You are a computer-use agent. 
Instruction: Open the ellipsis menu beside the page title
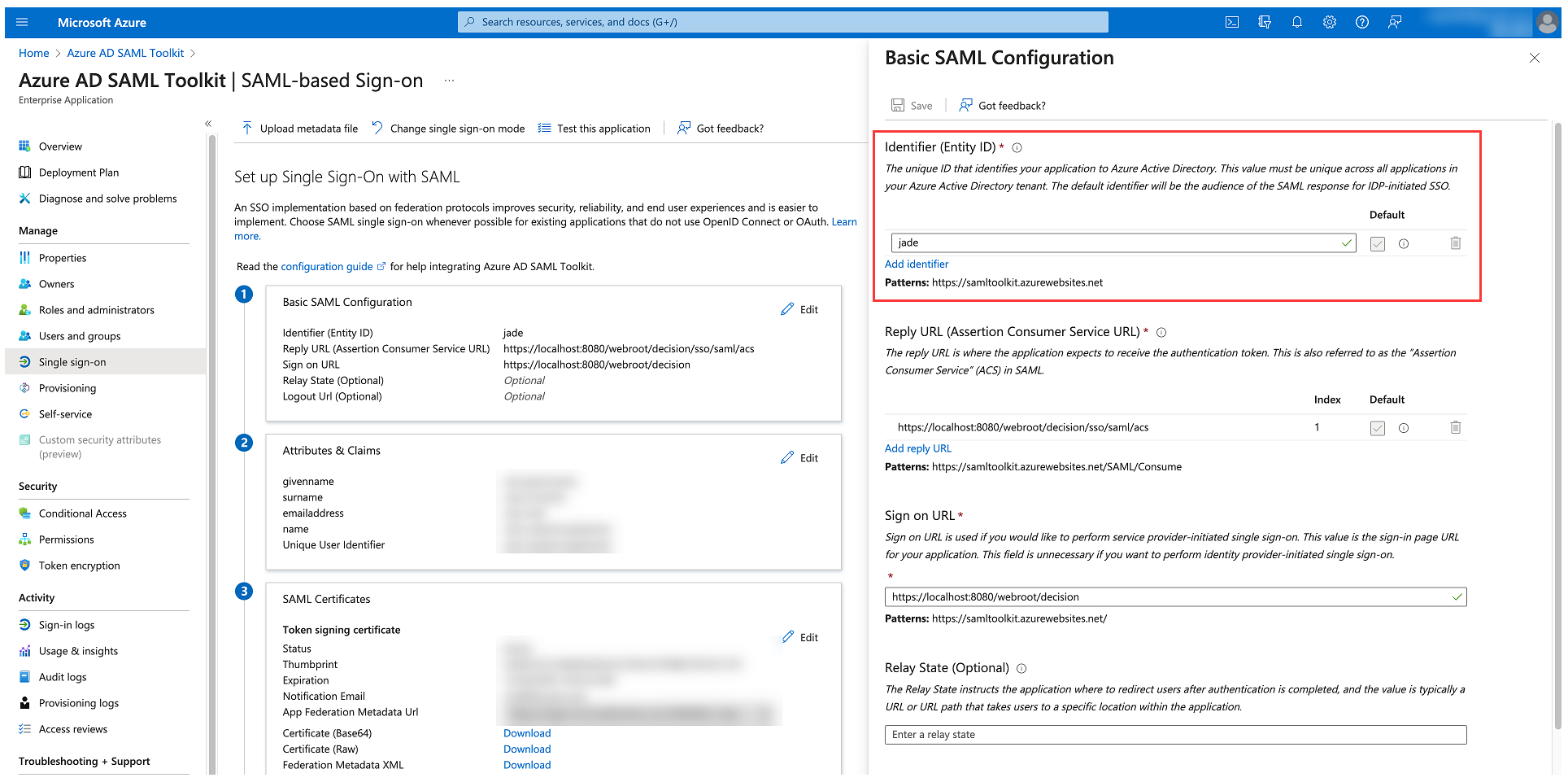[x=449, y=80]
